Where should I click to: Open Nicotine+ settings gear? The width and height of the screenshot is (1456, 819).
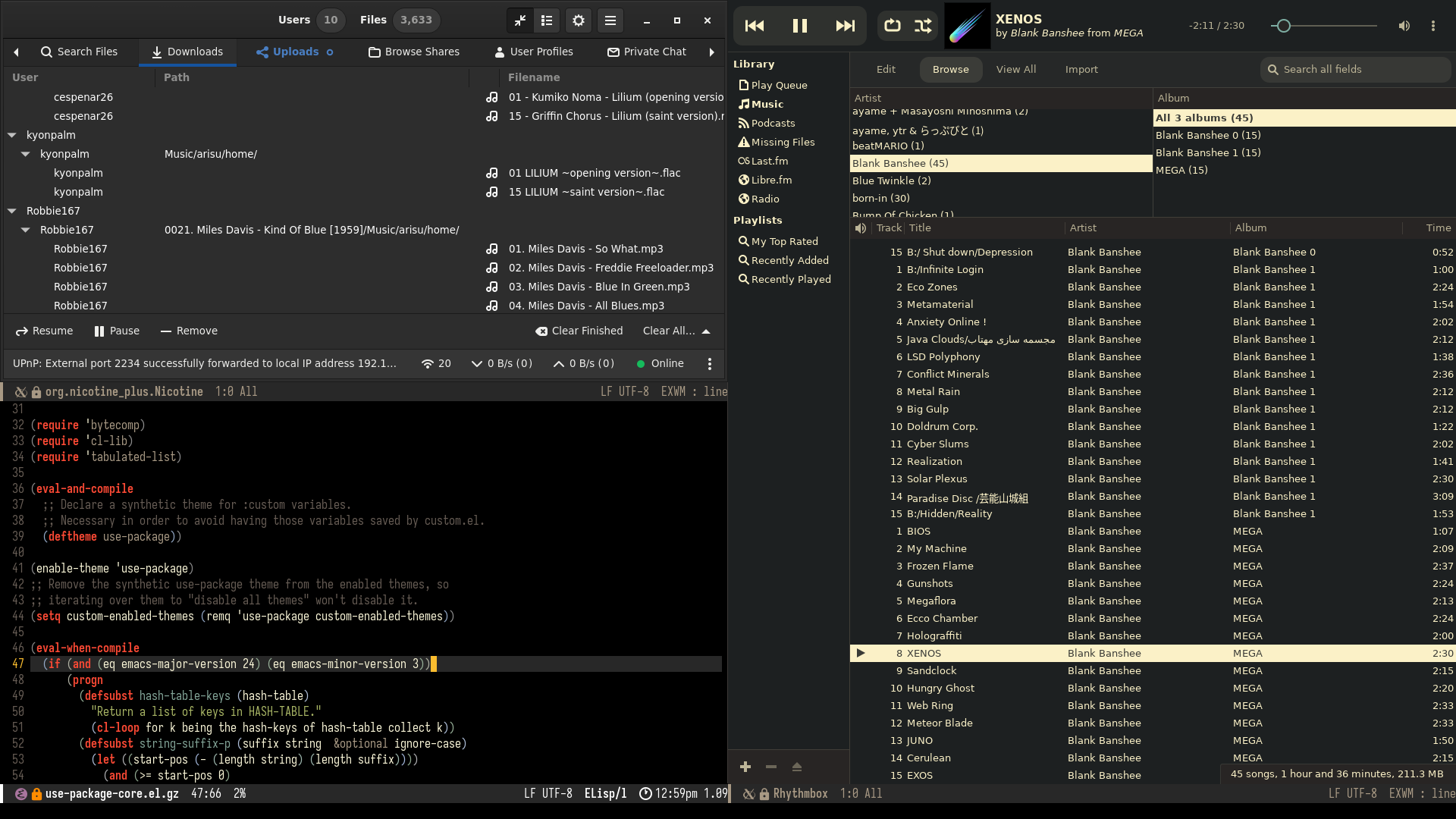point(579,20)
